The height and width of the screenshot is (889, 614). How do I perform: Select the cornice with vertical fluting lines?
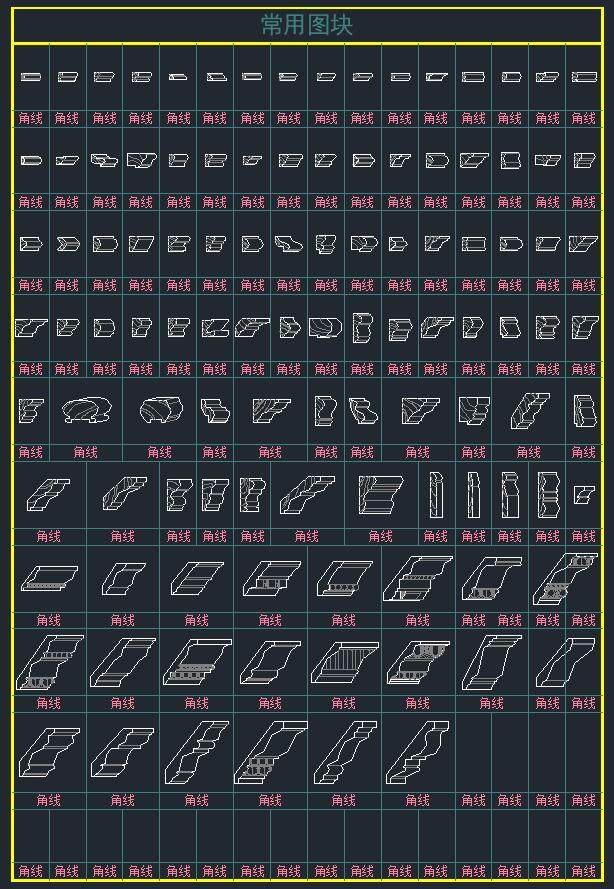343,662
